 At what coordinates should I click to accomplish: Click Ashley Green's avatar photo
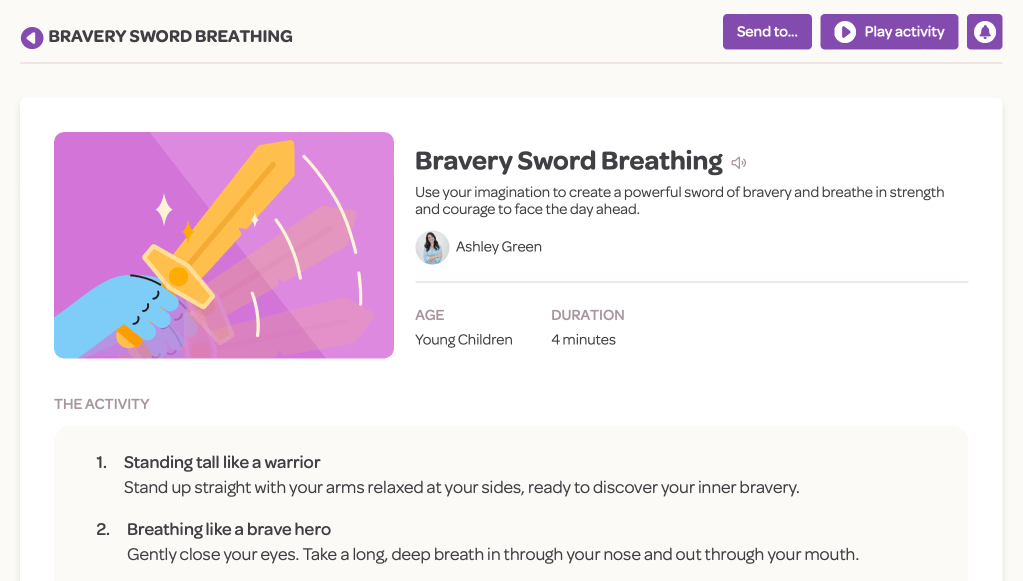coord(432,247)
